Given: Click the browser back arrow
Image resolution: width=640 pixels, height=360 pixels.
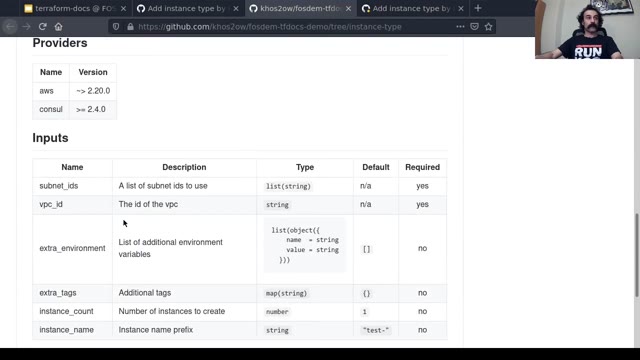Looking at the screenshot, I should (x=10, y=27).
